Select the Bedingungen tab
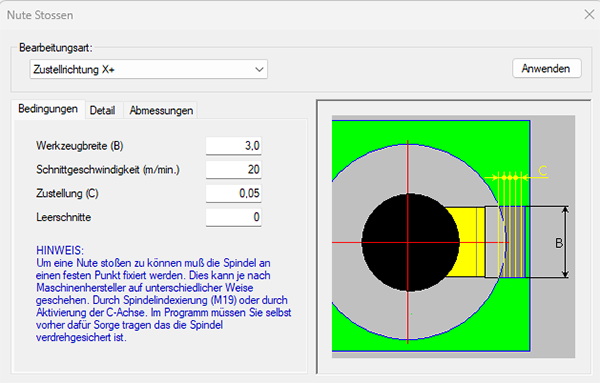Screen dimensions: 600x383 click(48, 109)
